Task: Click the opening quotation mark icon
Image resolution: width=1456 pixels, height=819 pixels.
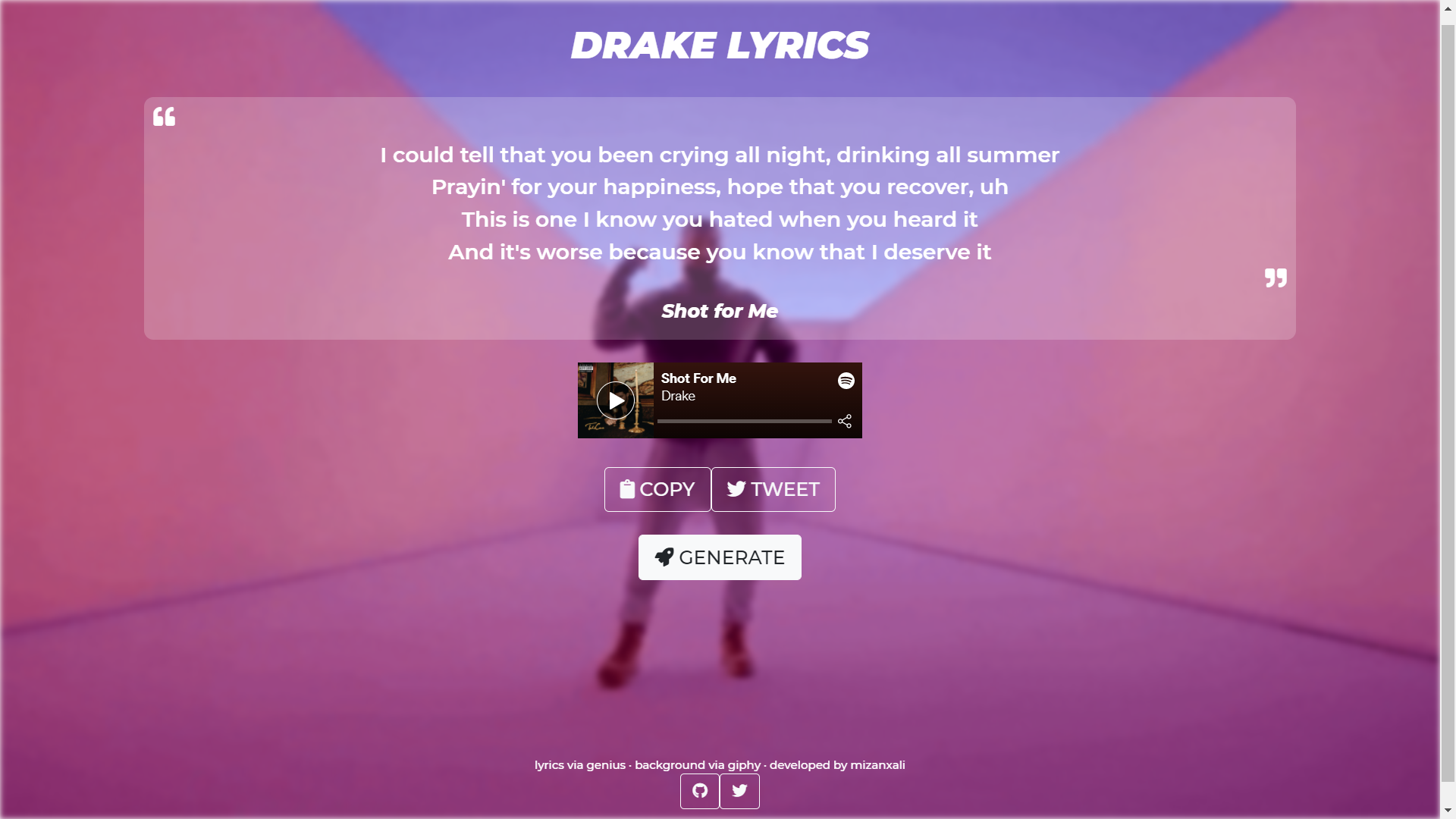Action: click(164, 117)
